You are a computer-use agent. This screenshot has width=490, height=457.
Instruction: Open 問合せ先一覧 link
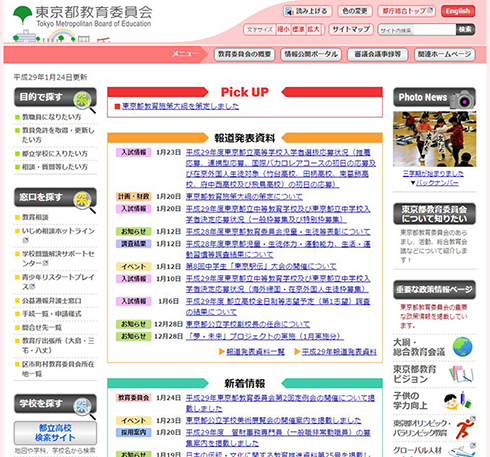coord(42,328)
